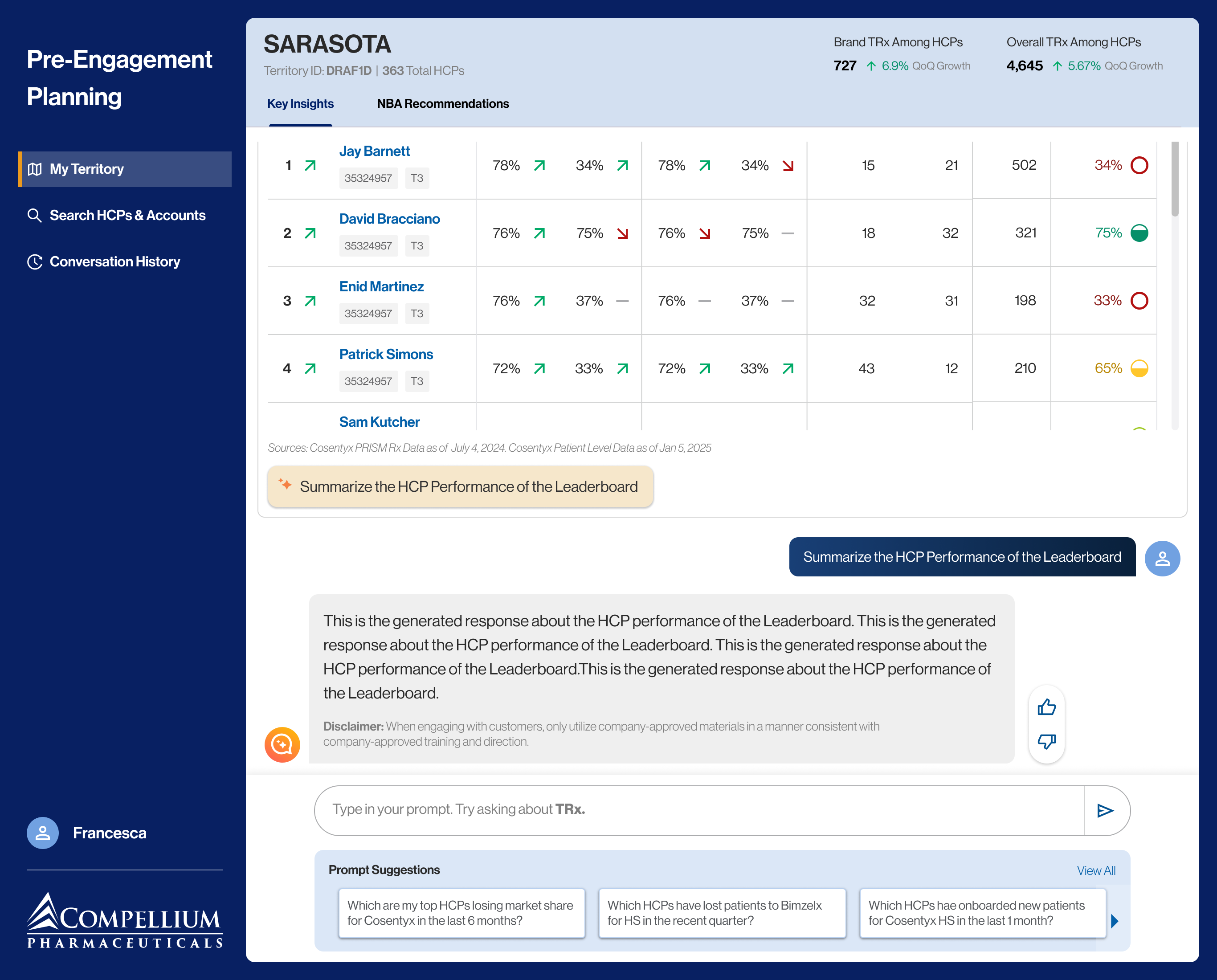The width and height of the screenshot is (1217, 980).
Task: Click the My Territory map icon
Action: pos(35,169)
